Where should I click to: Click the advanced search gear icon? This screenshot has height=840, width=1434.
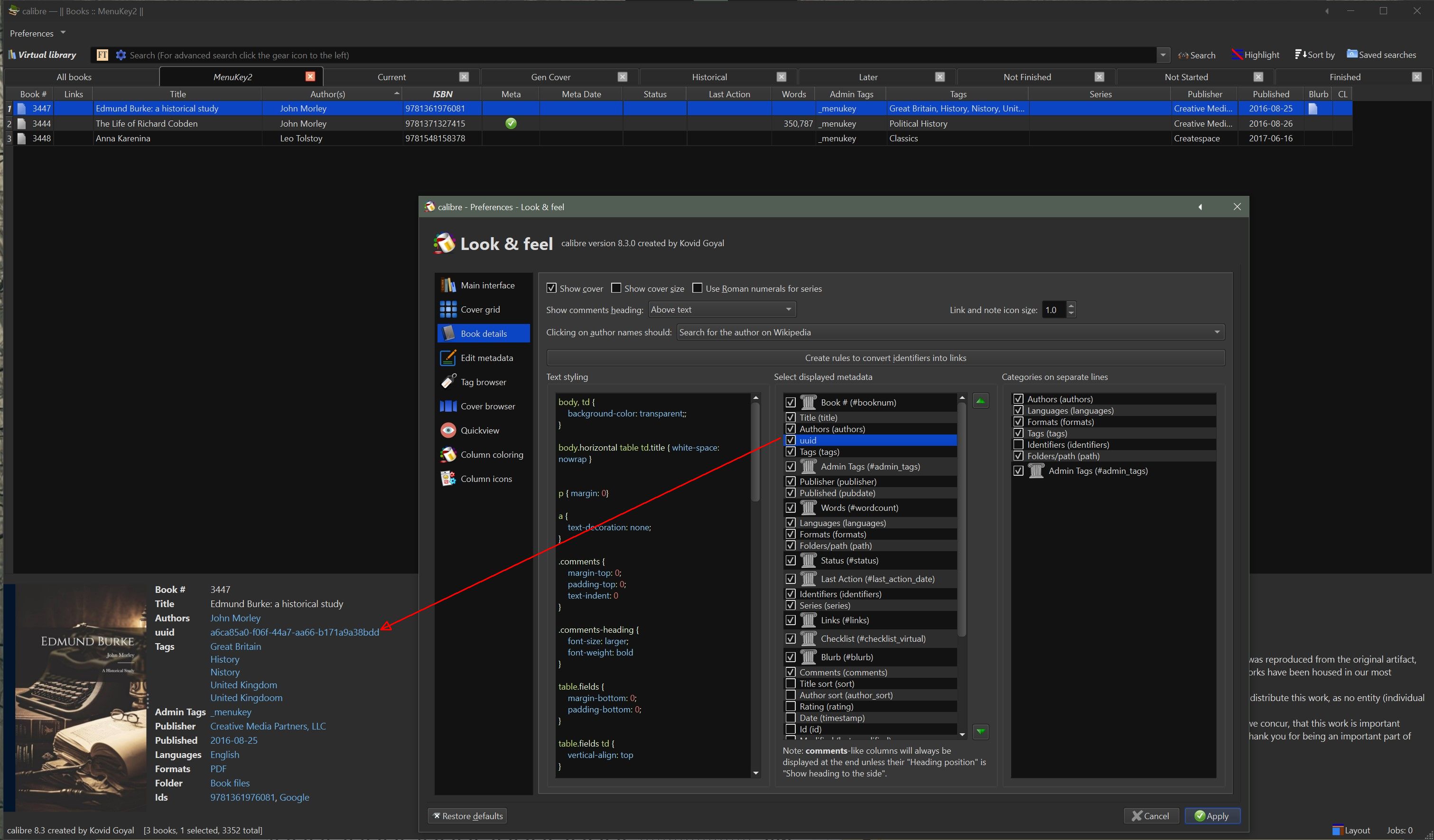click(121, 55)
